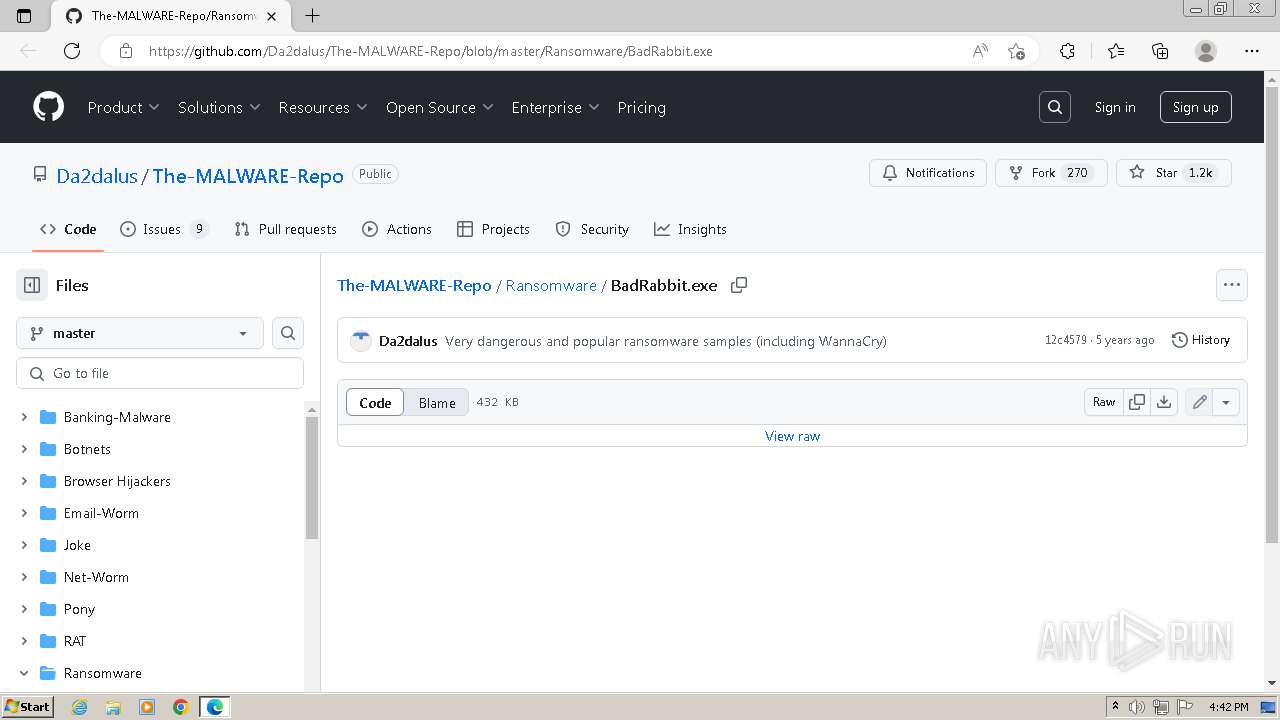Refresh the page with the reload icon

click(72, 51)
